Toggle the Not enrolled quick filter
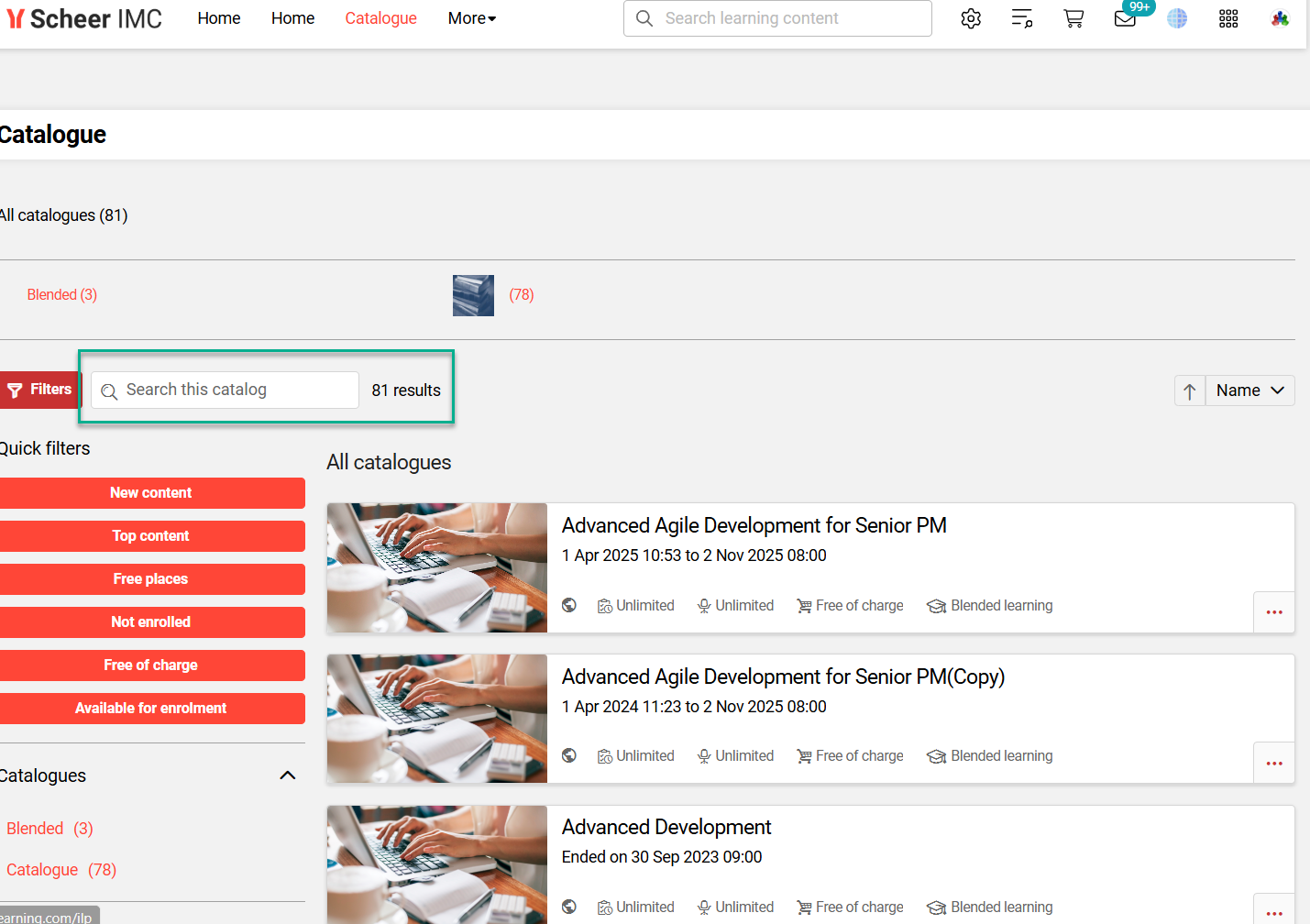 pyautogui.click(x=151, y=622)
